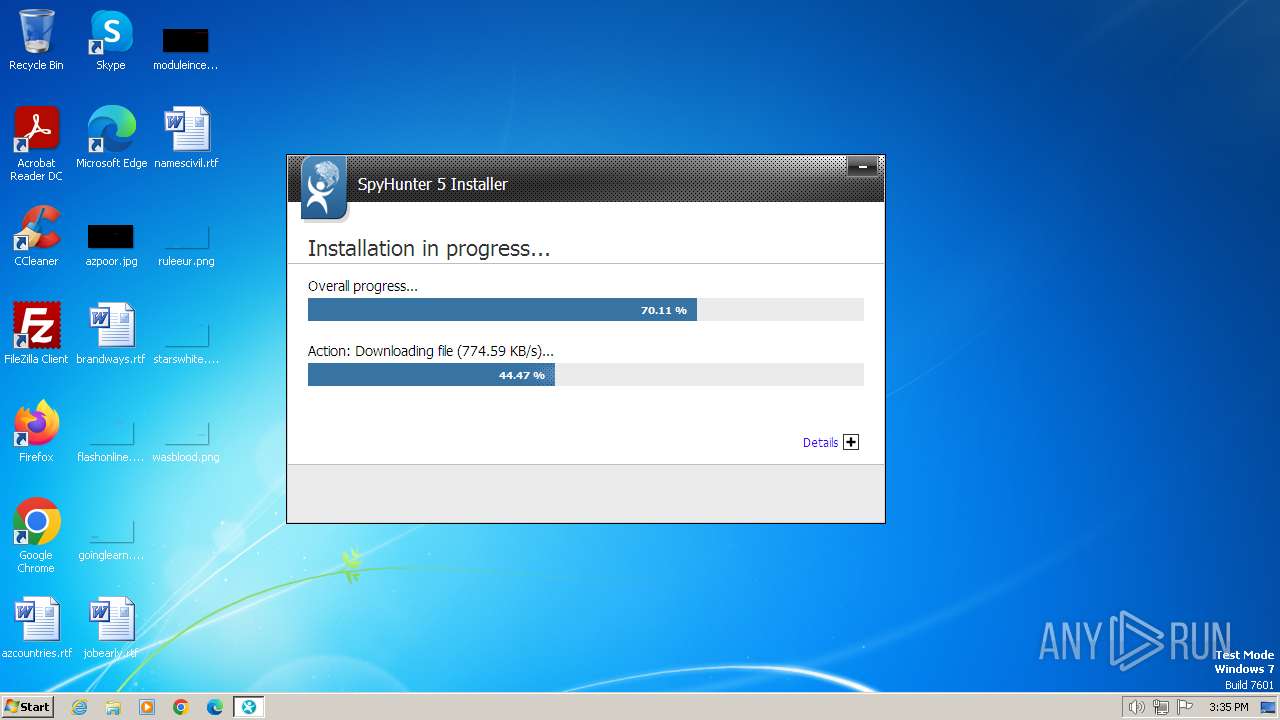Open the volume speaker tray icon
Image resolution: width=1280 pixels, height=720 pixels.
pos(1136,707)
